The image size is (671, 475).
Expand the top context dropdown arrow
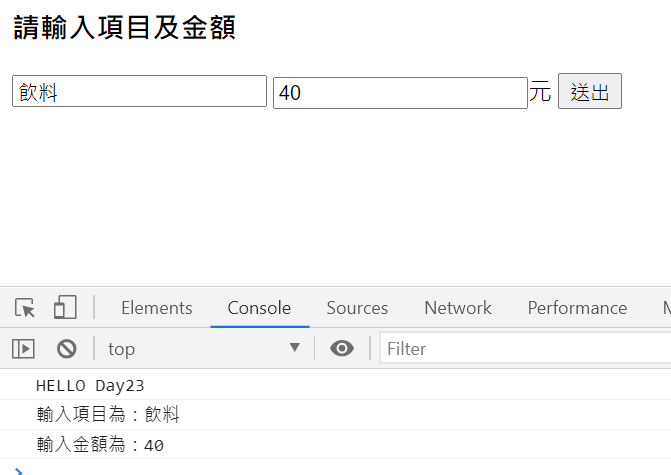coord(294,347)
